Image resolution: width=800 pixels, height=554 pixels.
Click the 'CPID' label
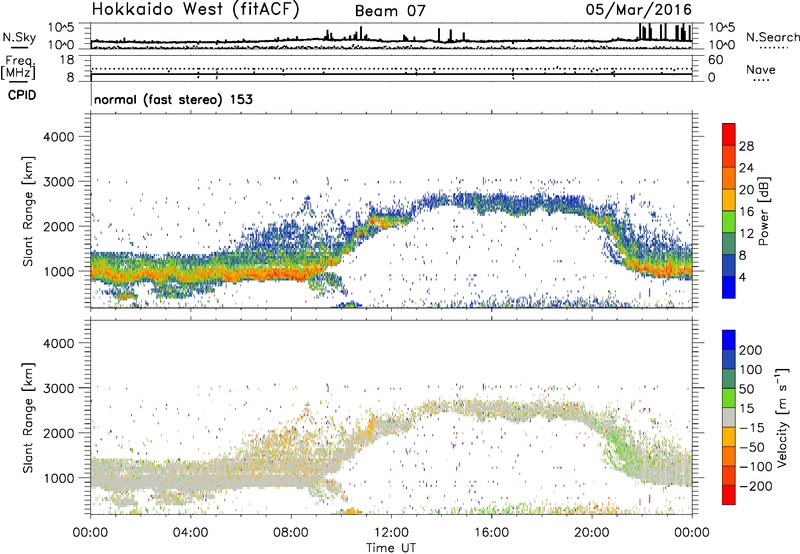point(22,95)
